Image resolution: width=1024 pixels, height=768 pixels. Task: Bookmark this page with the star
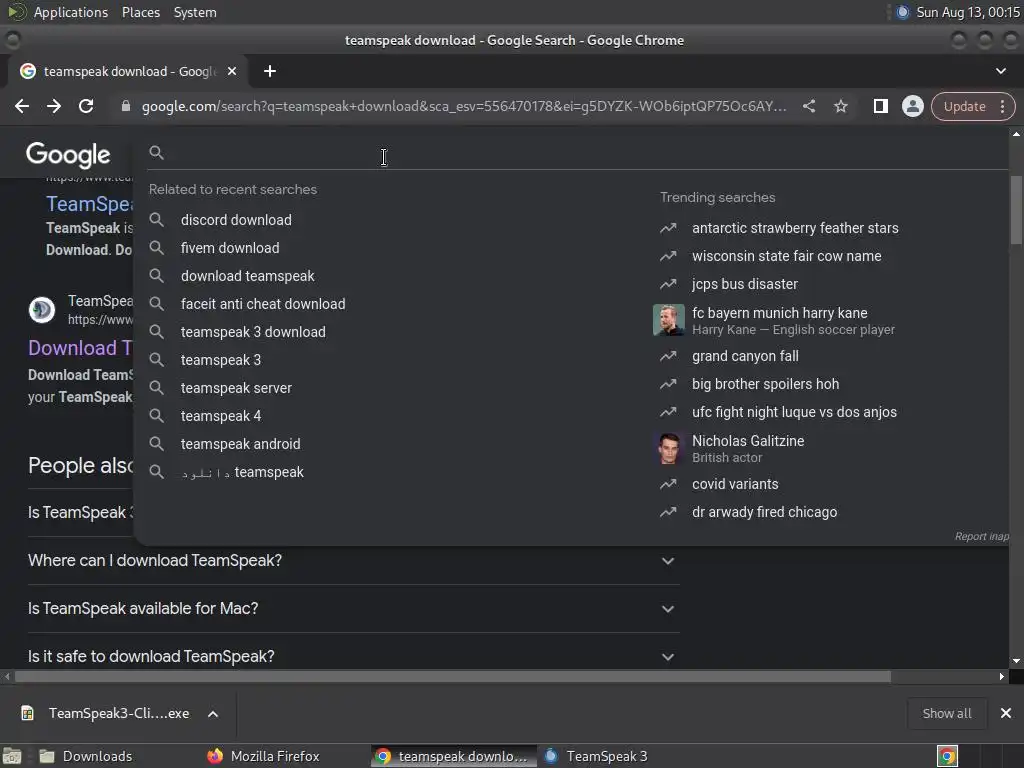(x=840, y=106)
